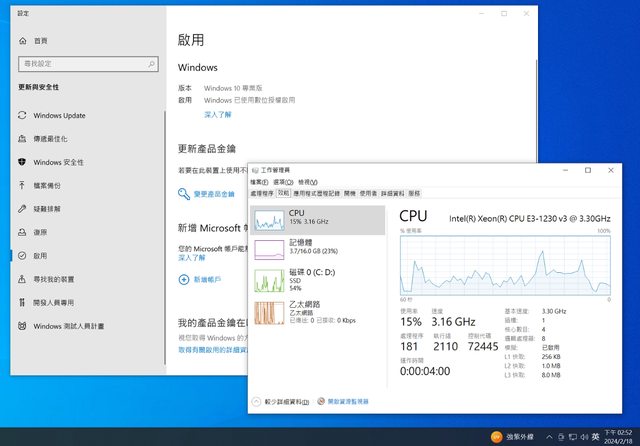Click 深入了解 link under Microsoft account section
This screenshot has height=446, width=640.
tap(192, 258)
